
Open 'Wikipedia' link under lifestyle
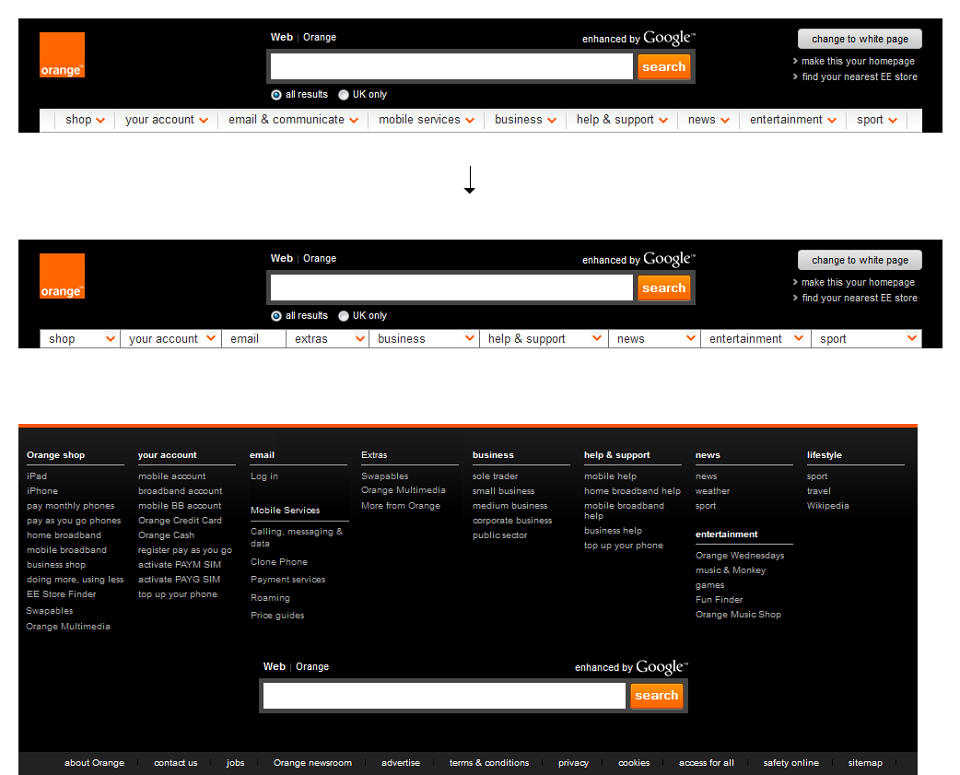click(828, 506)
